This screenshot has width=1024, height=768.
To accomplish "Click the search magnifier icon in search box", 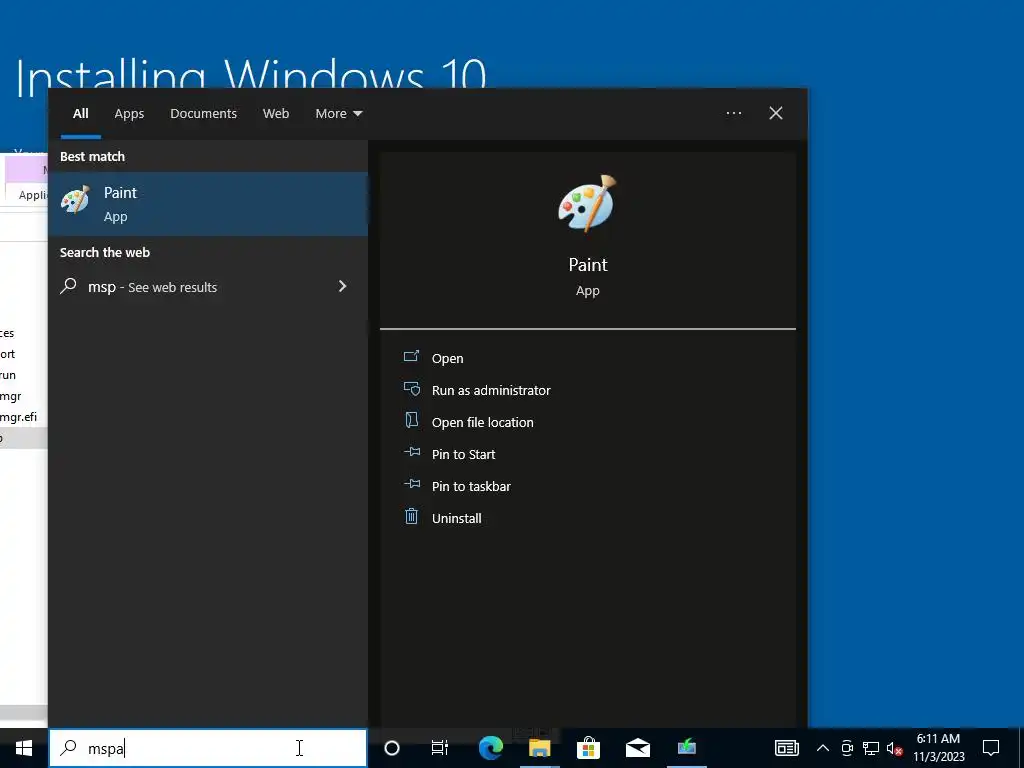I will tap(69, 748).
